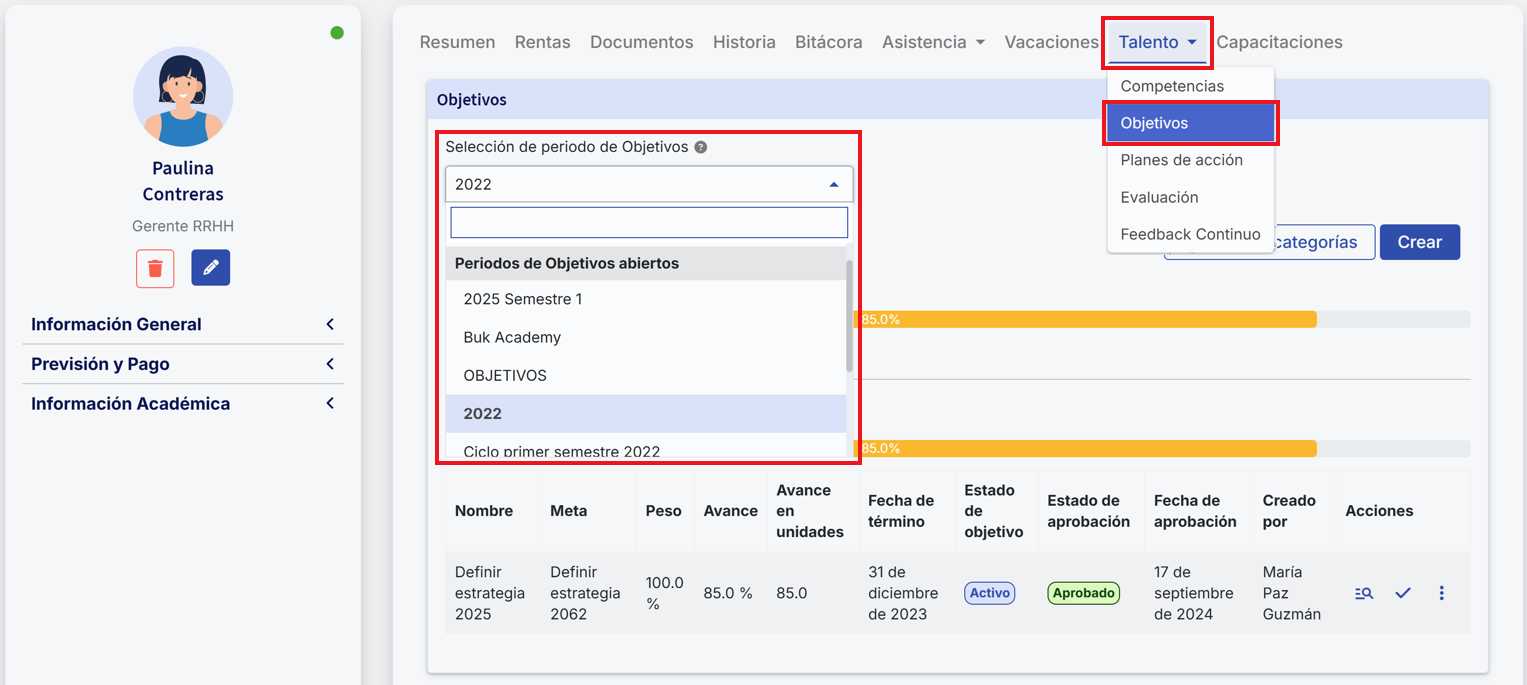Viewport: 1527px width, 685px height.
Task: Switch to the Documentos tab
Action: click(641, 42)
